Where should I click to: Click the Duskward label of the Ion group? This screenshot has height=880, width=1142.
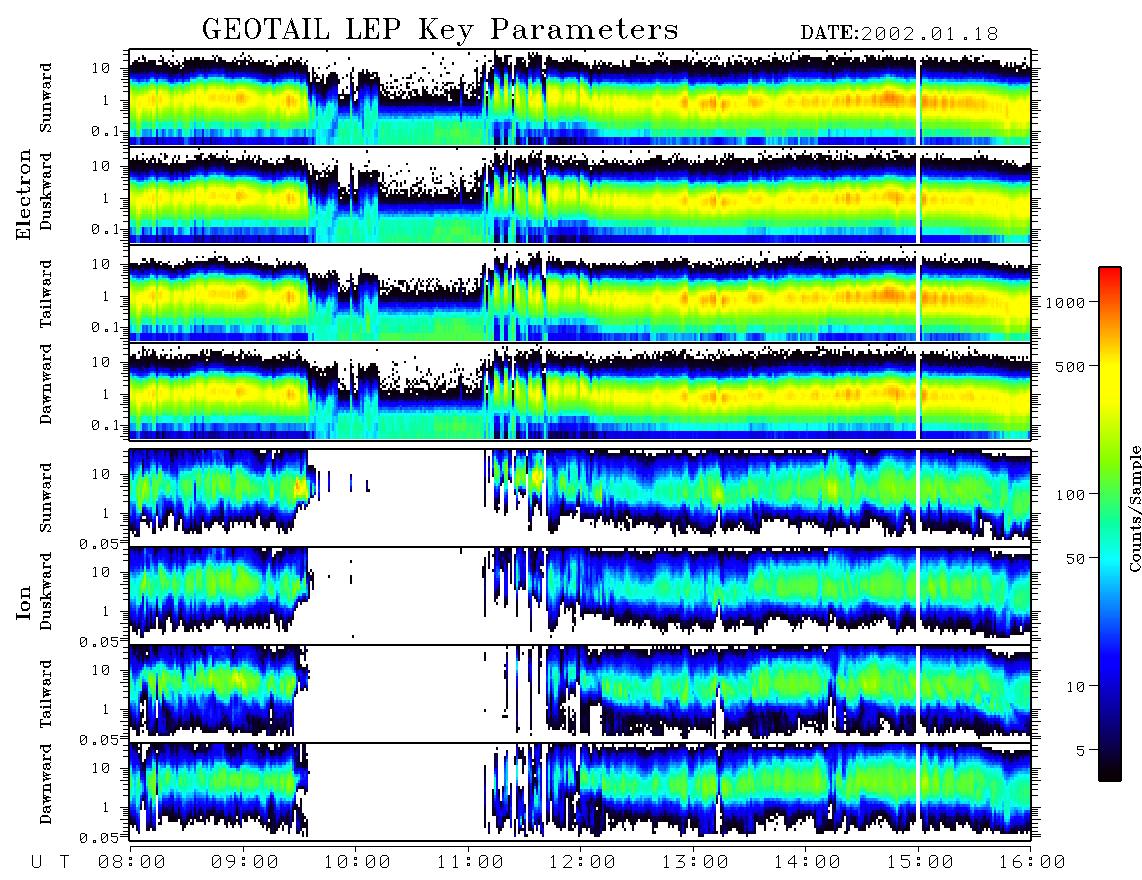coord(46,591)
